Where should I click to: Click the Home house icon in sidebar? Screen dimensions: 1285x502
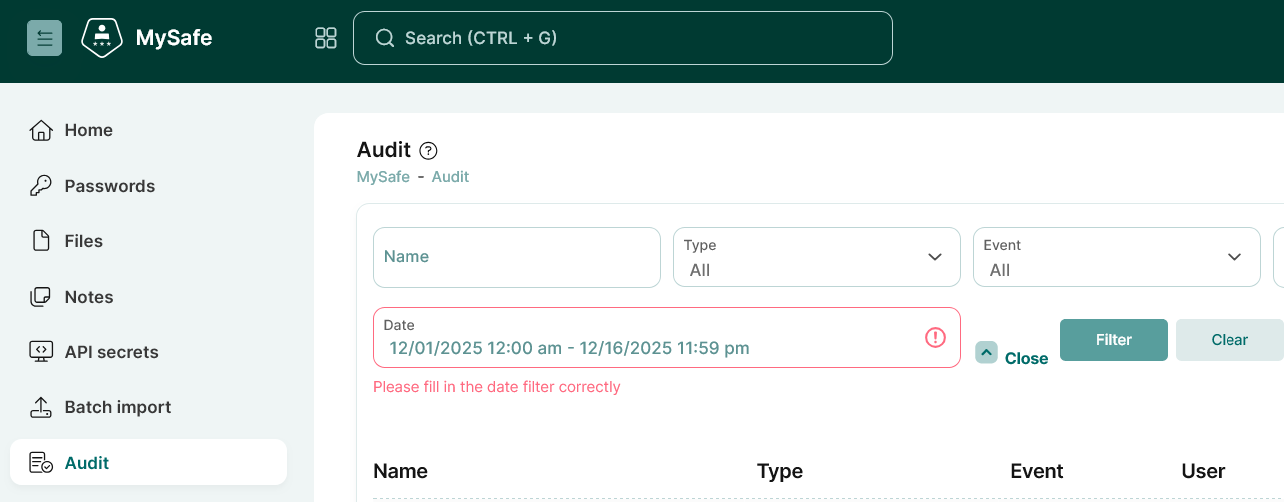pos(41,131)
